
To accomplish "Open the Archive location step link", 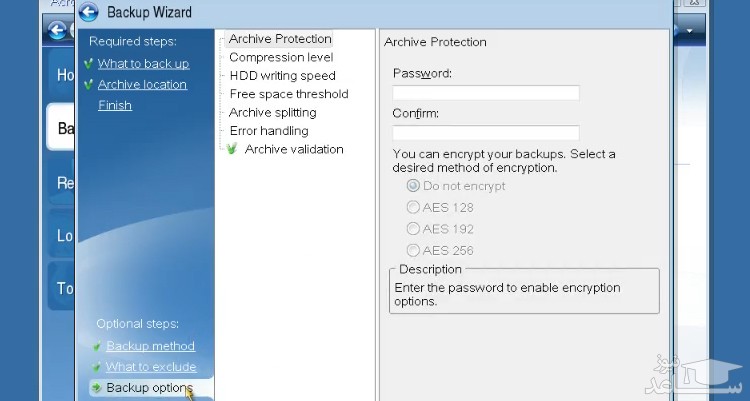I will click(142, 85).
